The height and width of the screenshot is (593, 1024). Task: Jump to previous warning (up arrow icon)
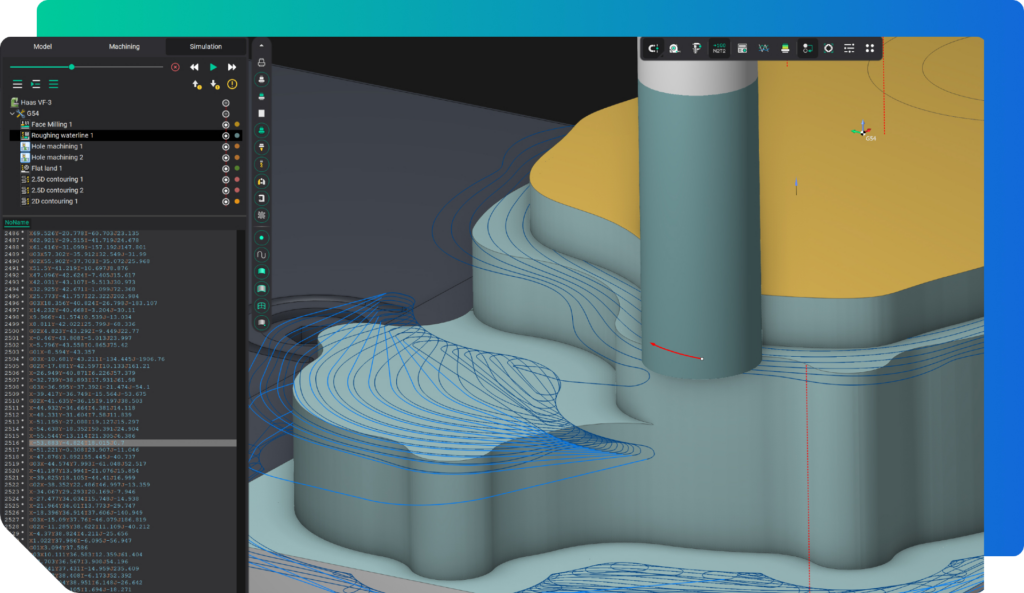point(197,85)
